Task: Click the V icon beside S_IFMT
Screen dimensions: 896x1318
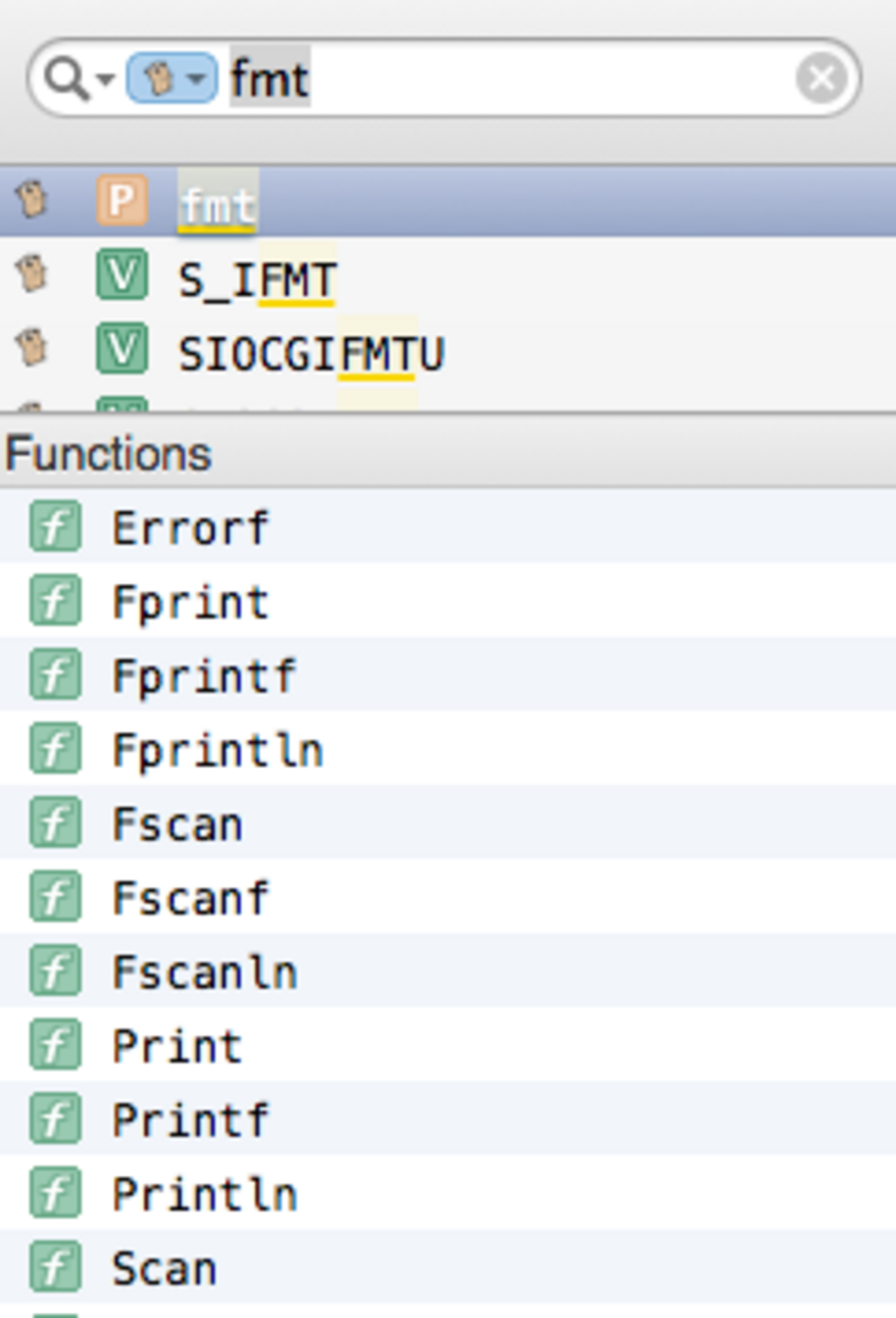Action: [x=122, y=275]
